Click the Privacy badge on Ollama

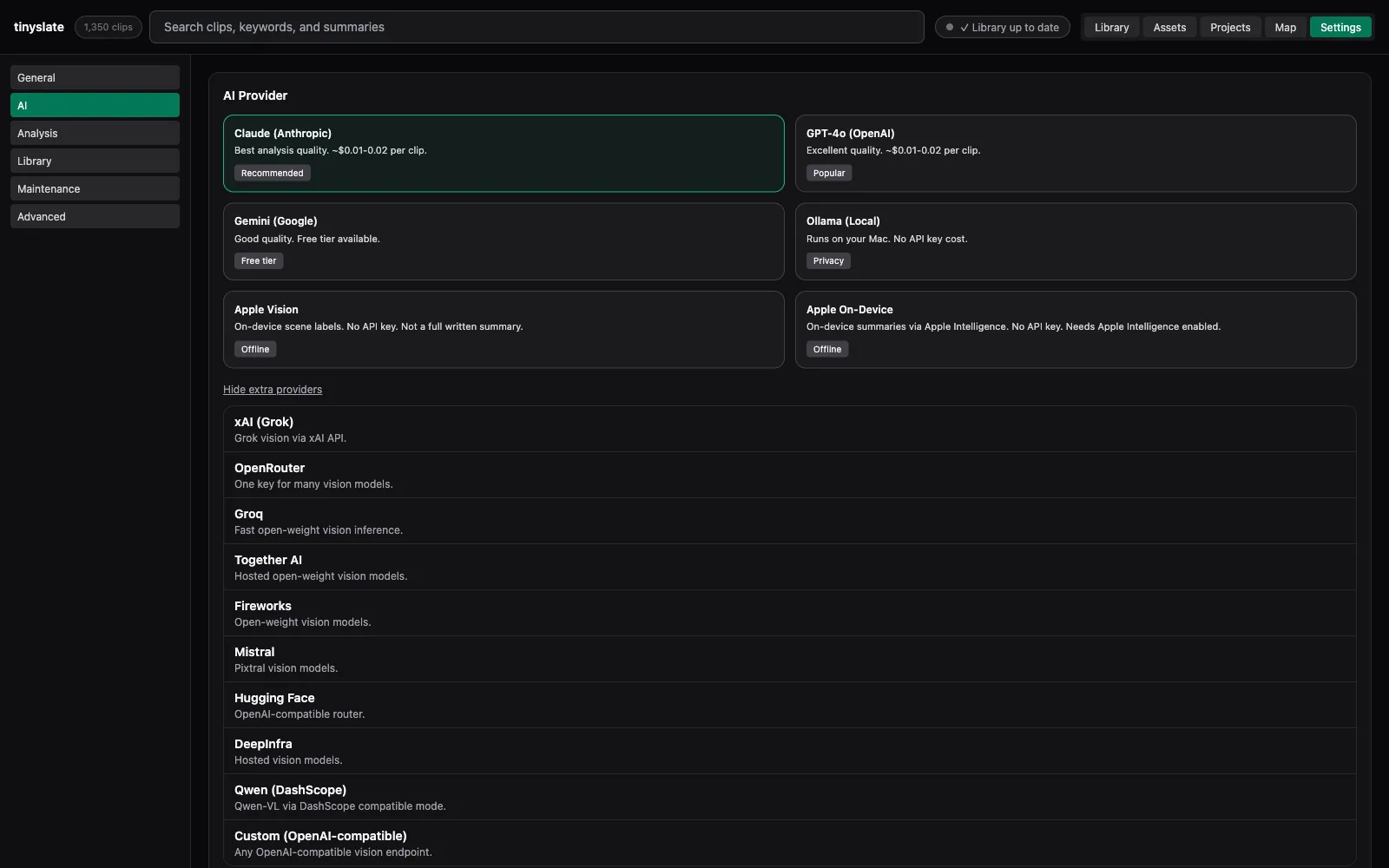tap(828, 260)
